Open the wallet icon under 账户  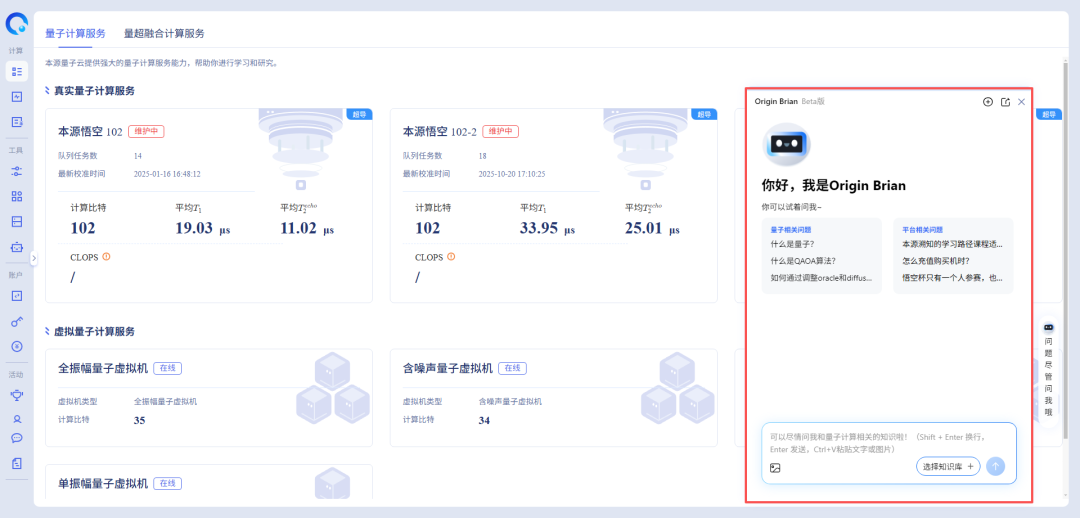(17, 296)
